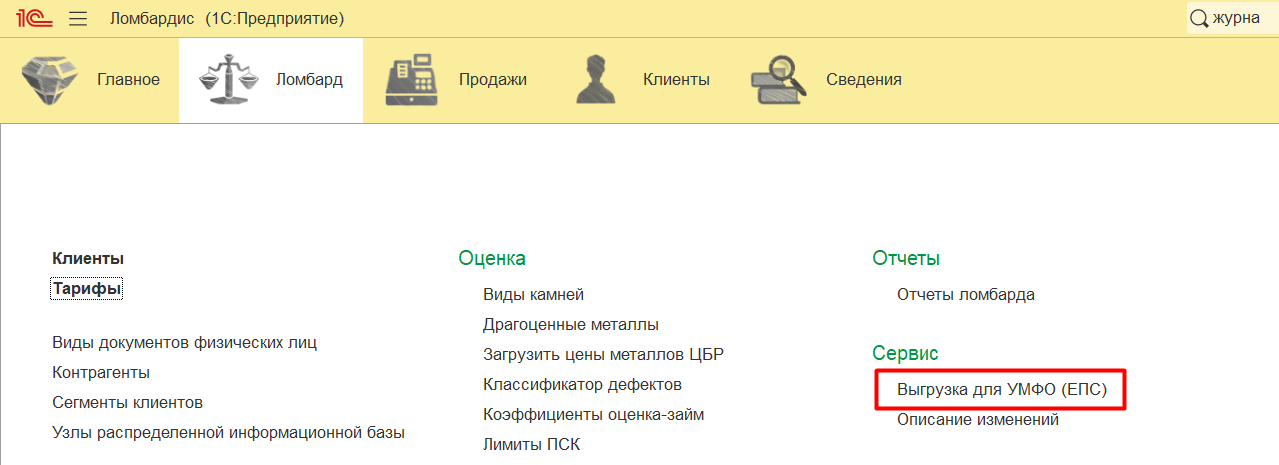Click the Отчеты group heading

tap(906, 258)
